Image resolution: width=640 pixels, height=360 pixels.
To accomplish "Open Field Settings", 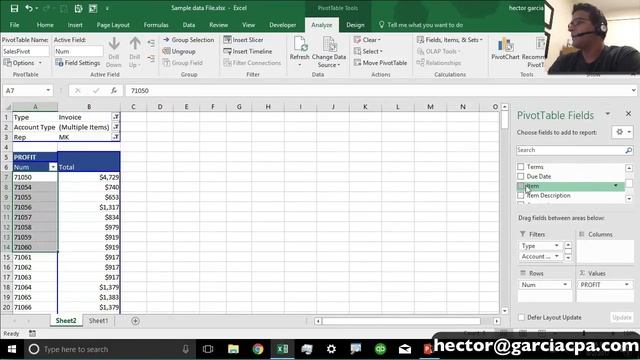I will click(78, 63).
